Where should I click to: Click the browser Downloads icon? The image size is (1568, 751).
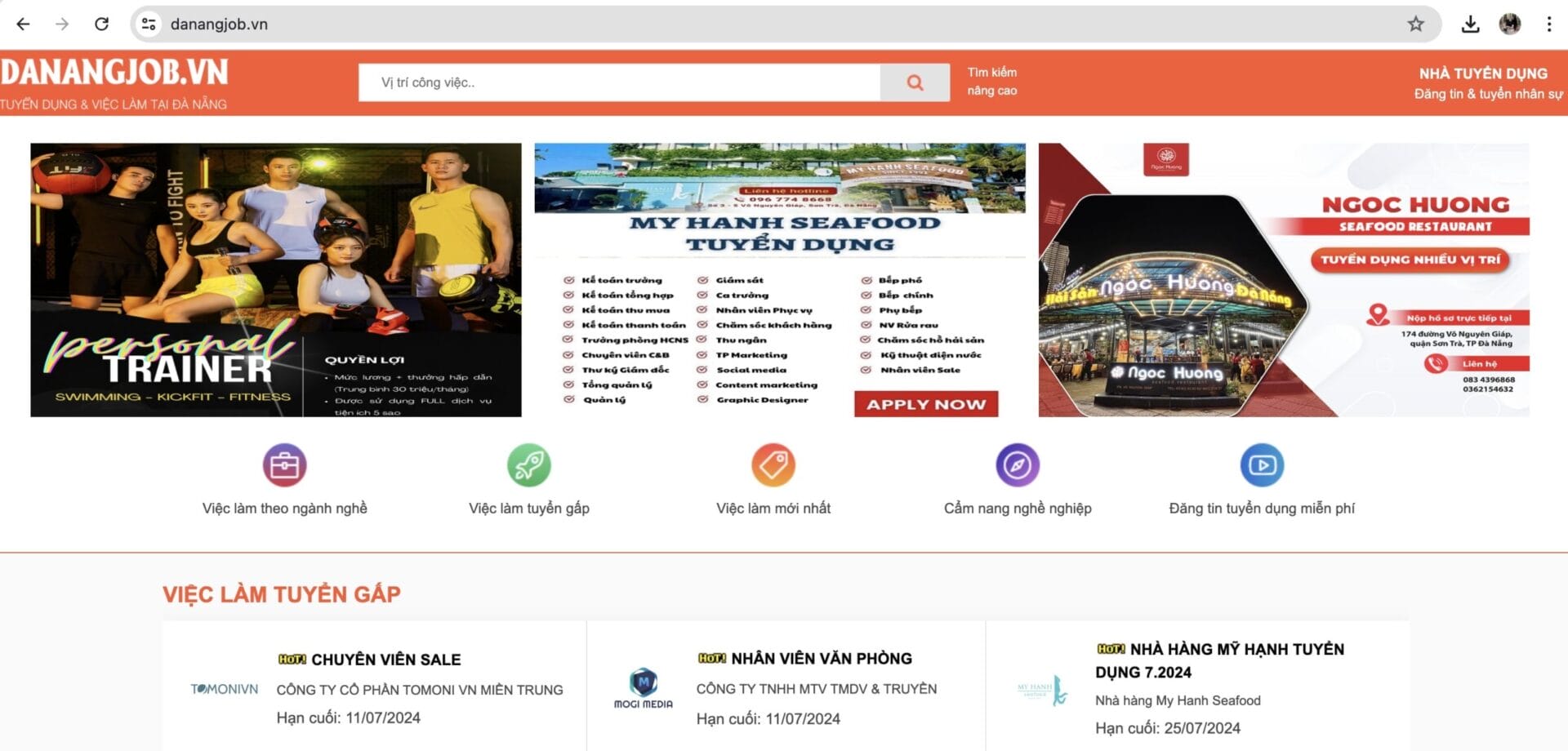(x=1472, y=24)
